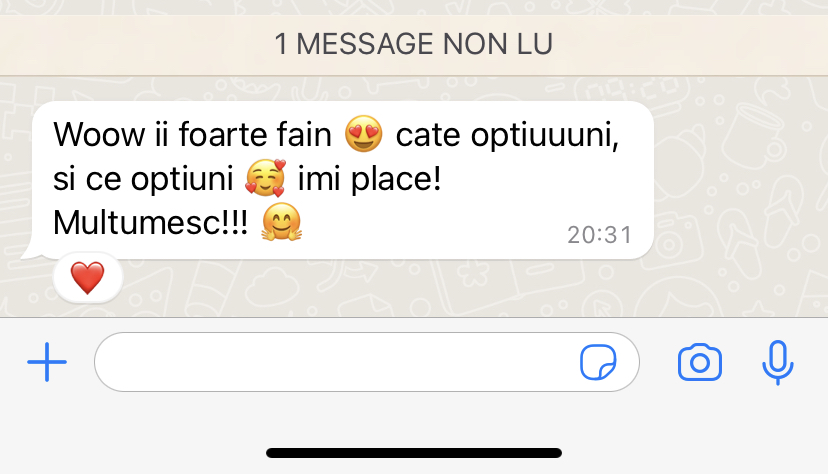Tap the word "Woow" in the message
Image resolution: width=828 pixels, height=474 pixels.
tap(99, 134)
